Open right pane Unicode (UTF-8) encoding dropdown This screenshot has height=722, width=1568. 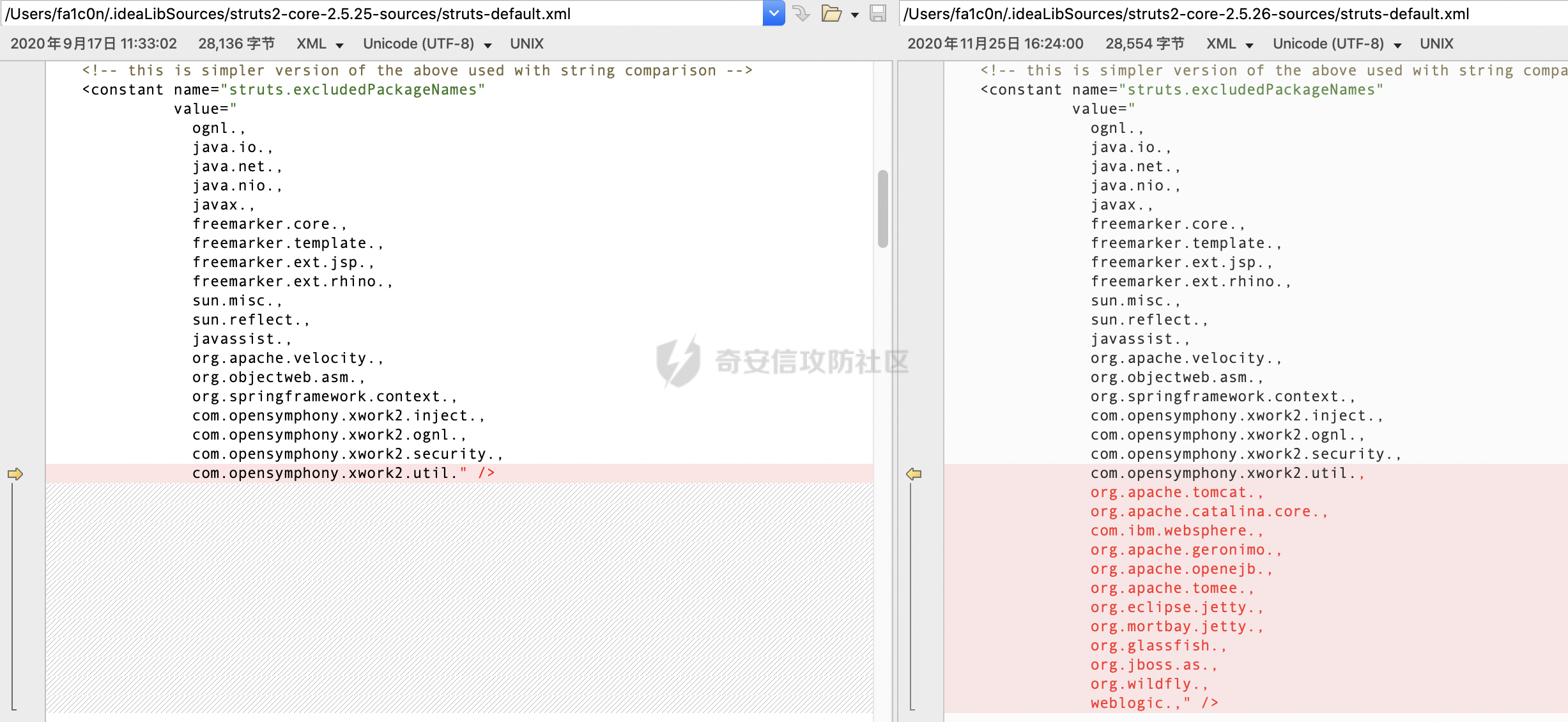pyautogui.click(x=1337, y=44)
